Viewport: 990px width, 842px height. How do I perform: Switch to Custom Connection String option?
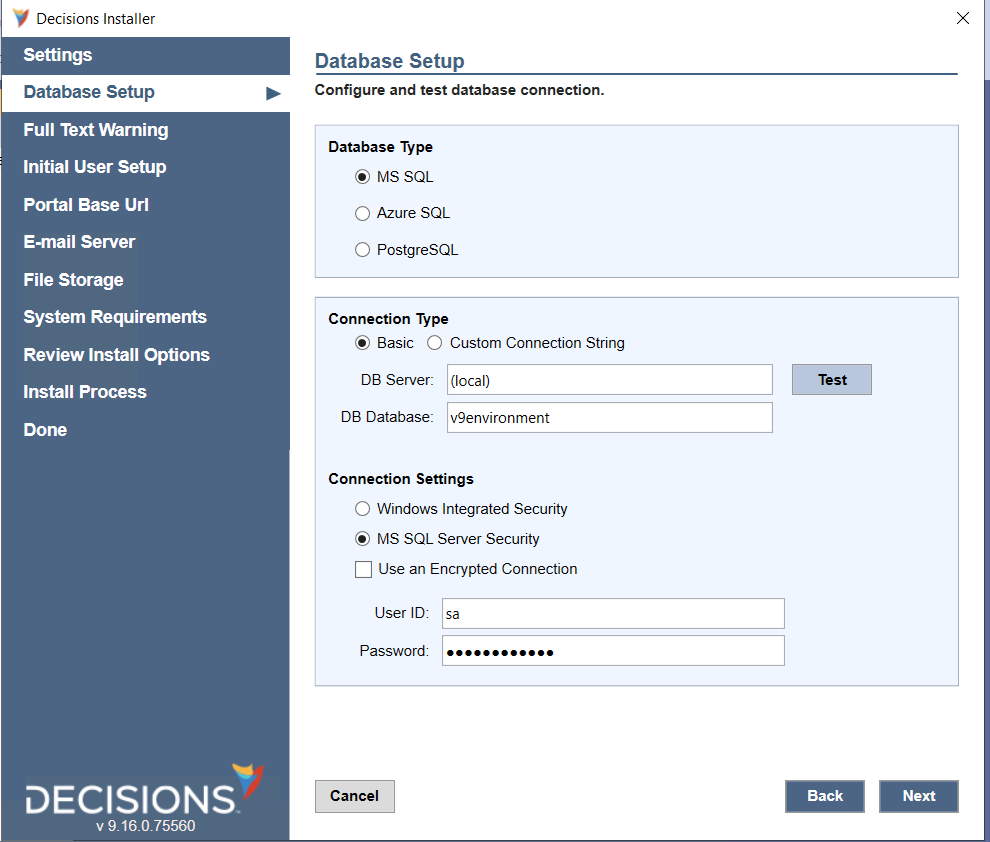click(435, 343)
